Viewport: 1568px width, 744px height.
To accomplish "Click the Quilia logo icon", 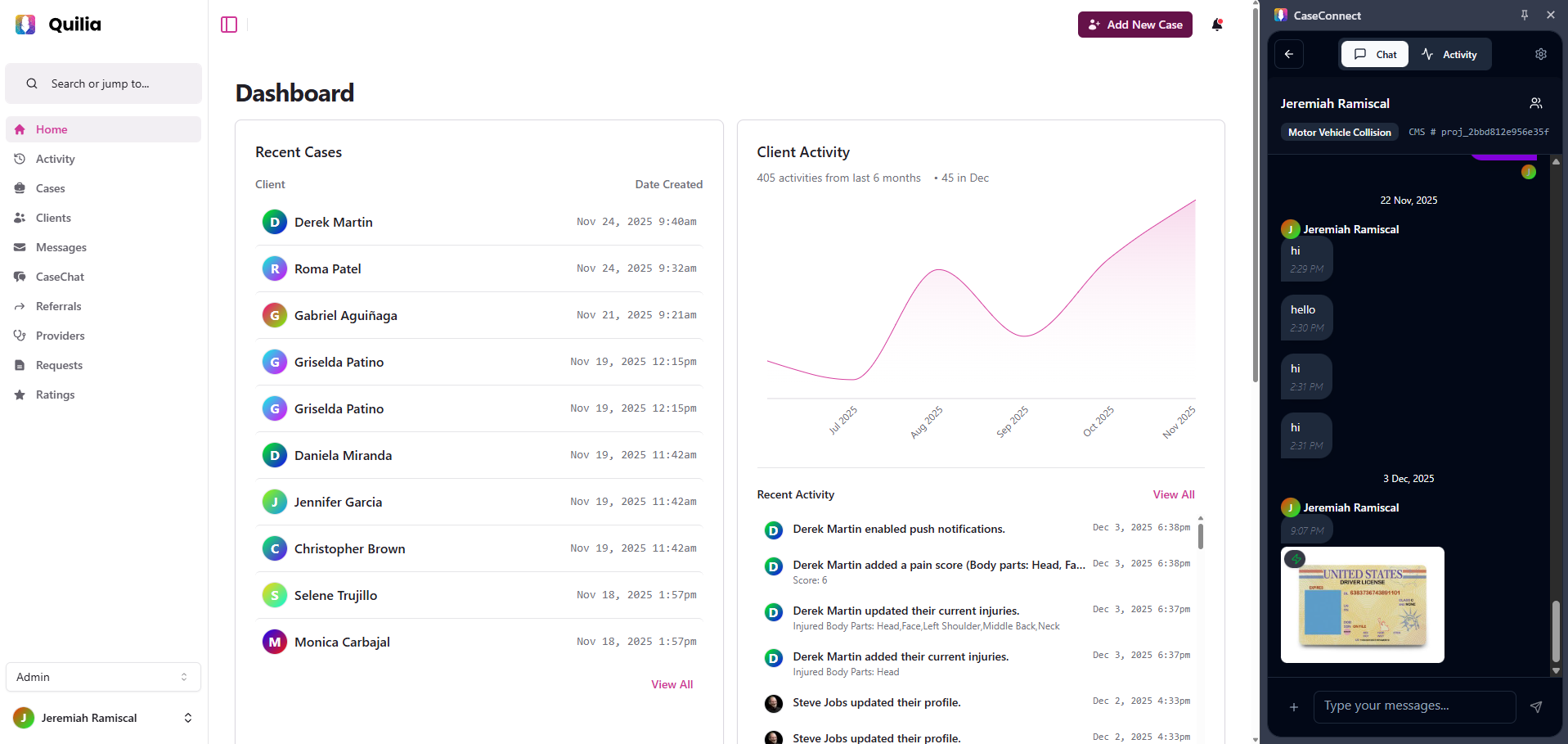I will 25,24.
